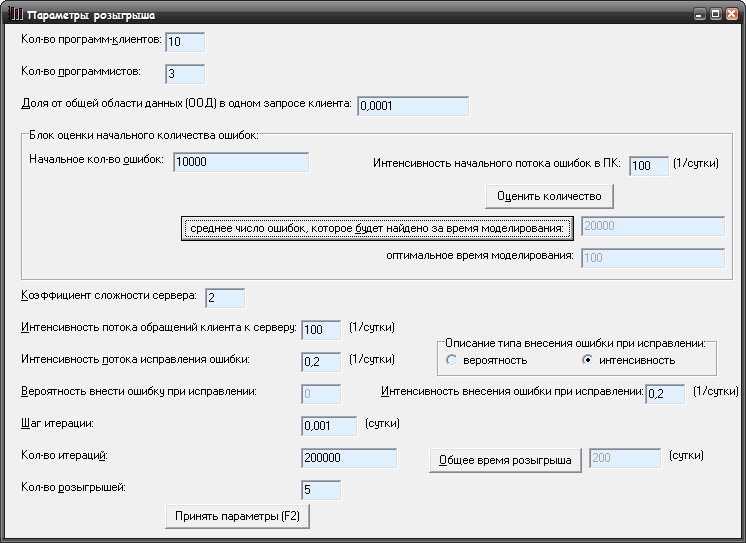The width and height of the screenshot is (746, 543).
Task: Click the application icon in title bar
Action: 15,14
